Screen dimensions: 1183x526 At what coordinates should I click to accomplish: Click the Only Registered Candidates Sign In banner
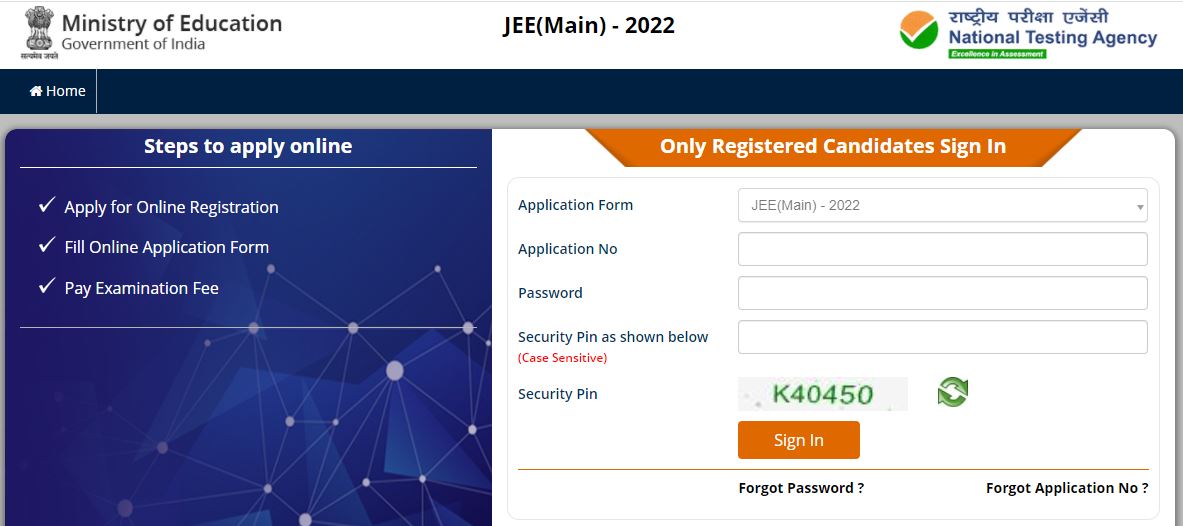click(x=832, y=147)
